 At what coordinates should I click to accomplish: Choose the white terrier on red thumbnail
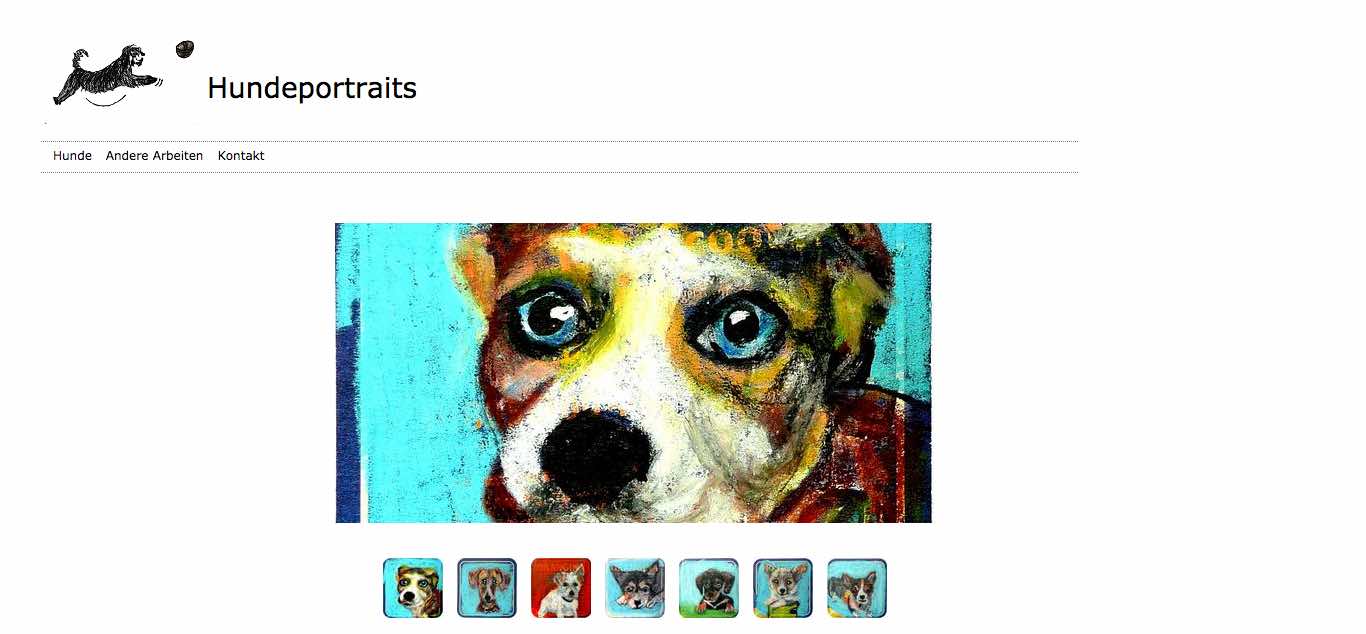point(561,588)
